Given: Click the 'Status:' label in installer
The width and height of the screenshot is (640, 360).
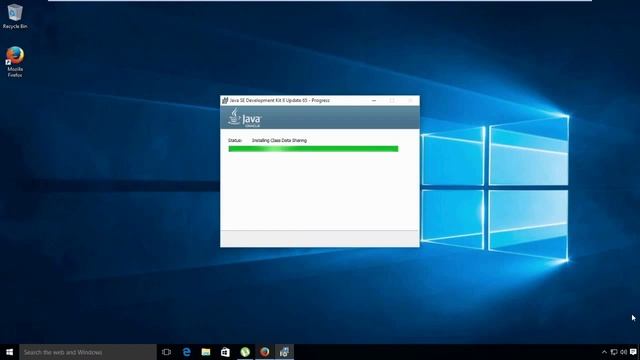Looking at the screenshot, I should click(x=235, y=140).
